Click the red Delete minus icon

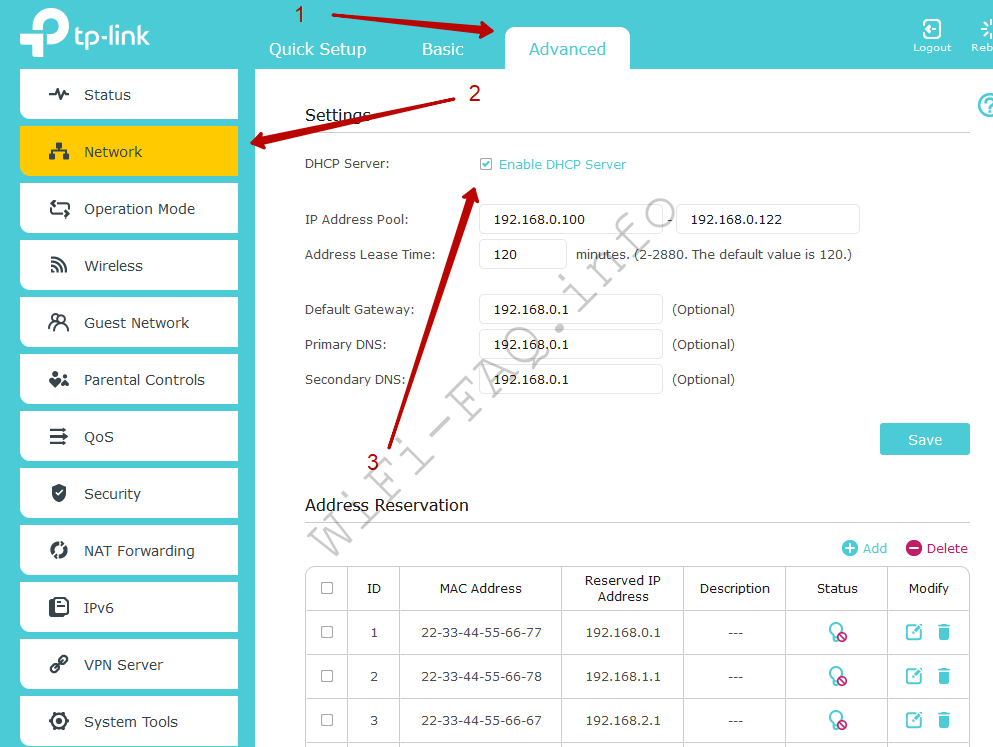pos(914,548)
